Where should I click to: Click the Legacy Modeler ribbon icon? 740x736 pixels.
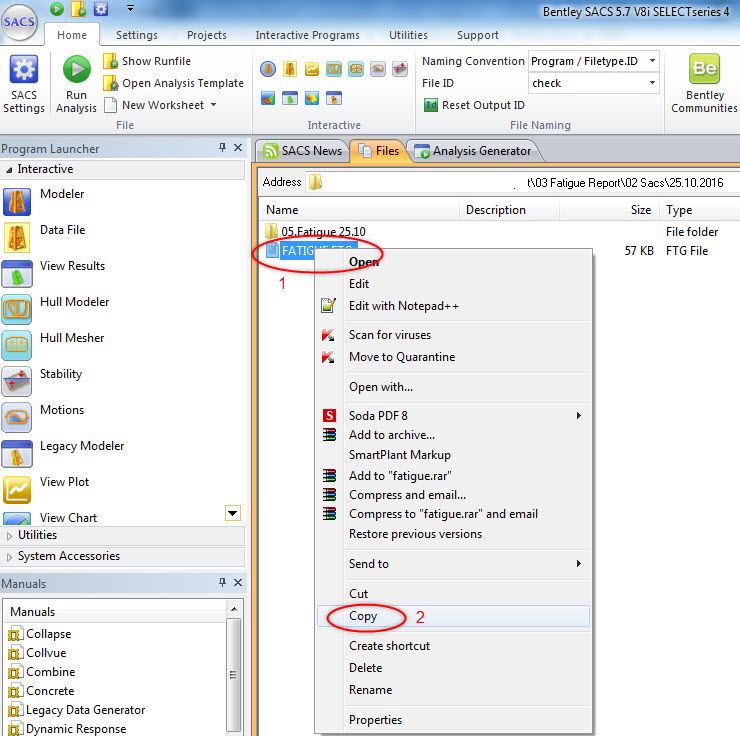[x=334, y=98]
